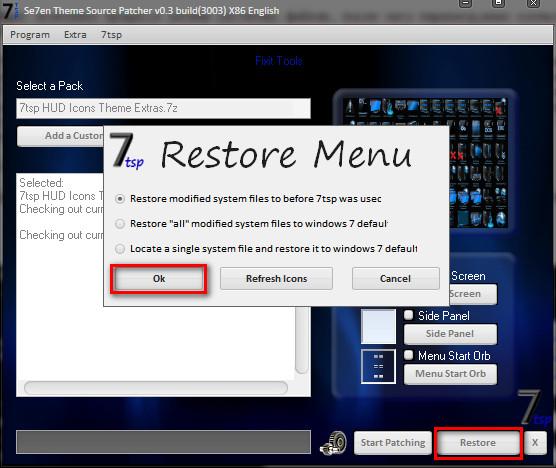Screen dimensions: 556x468
Task: Confirm restore with the Ok button
Action: (159, 279)
